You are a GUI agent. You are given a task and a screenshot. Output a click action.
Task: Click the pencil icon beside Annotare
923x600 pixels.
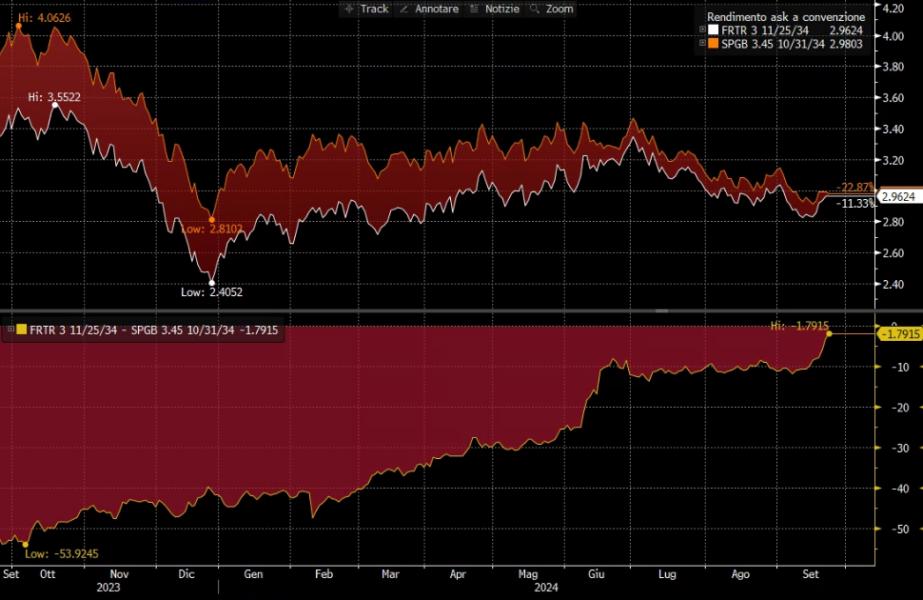click(404, 9)
